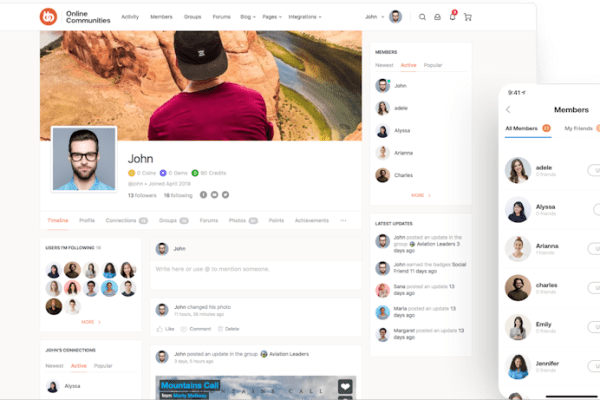
Task: Click Comment on photo change post
Action: tap(196, 329)
